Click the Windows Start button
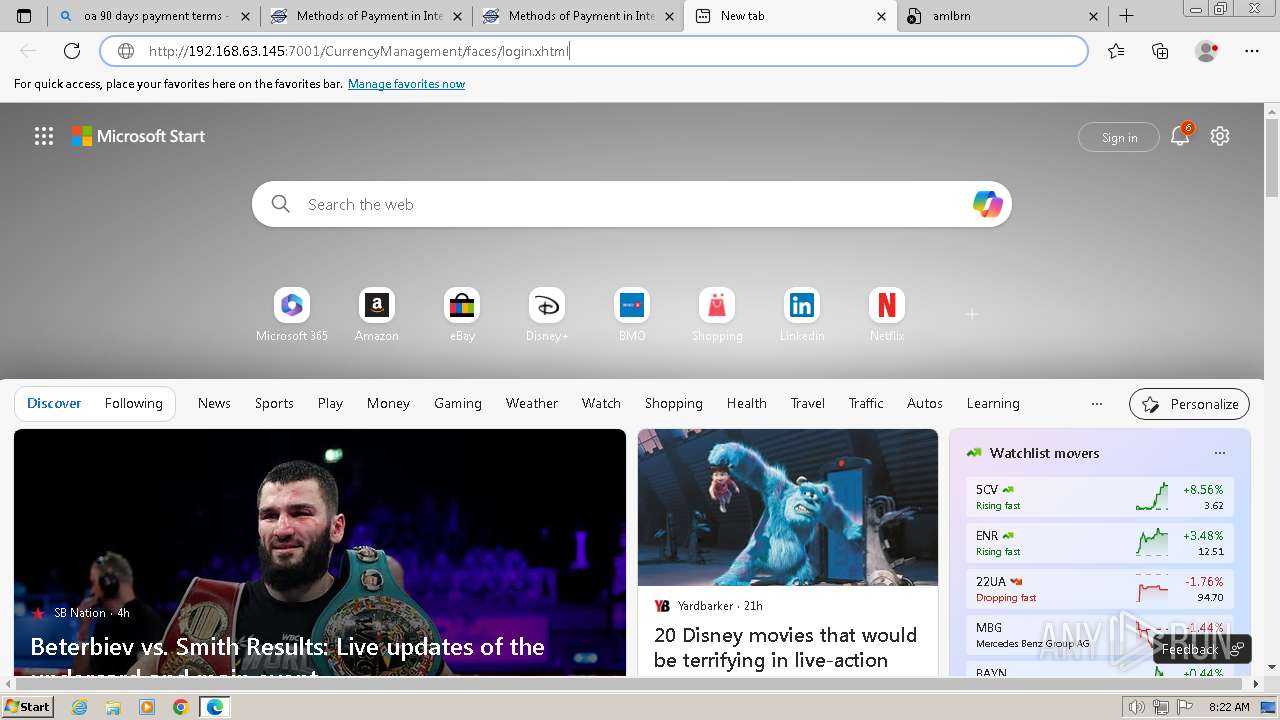Image resolution: width=1280 pixels, height=720 pixels. 28,707
